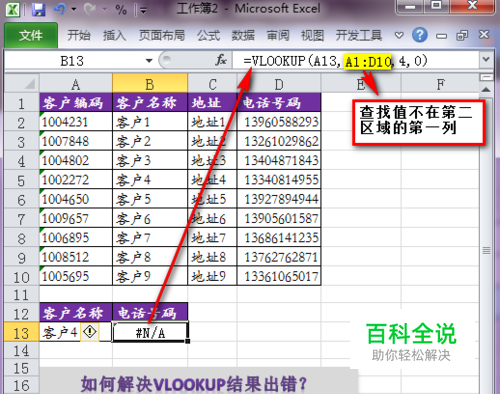This screenshot has width=500, height=394.
Task: Open Excel Help with the question mark icon
Action: (420, 35)
